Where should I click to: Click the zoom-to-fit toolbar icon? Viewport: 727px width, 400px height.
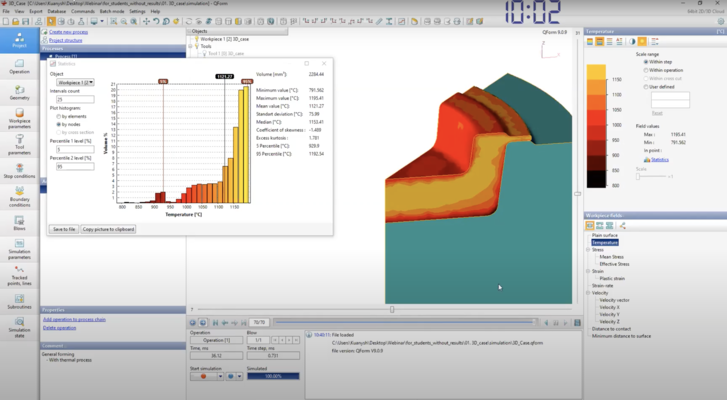tap(113, 21)
